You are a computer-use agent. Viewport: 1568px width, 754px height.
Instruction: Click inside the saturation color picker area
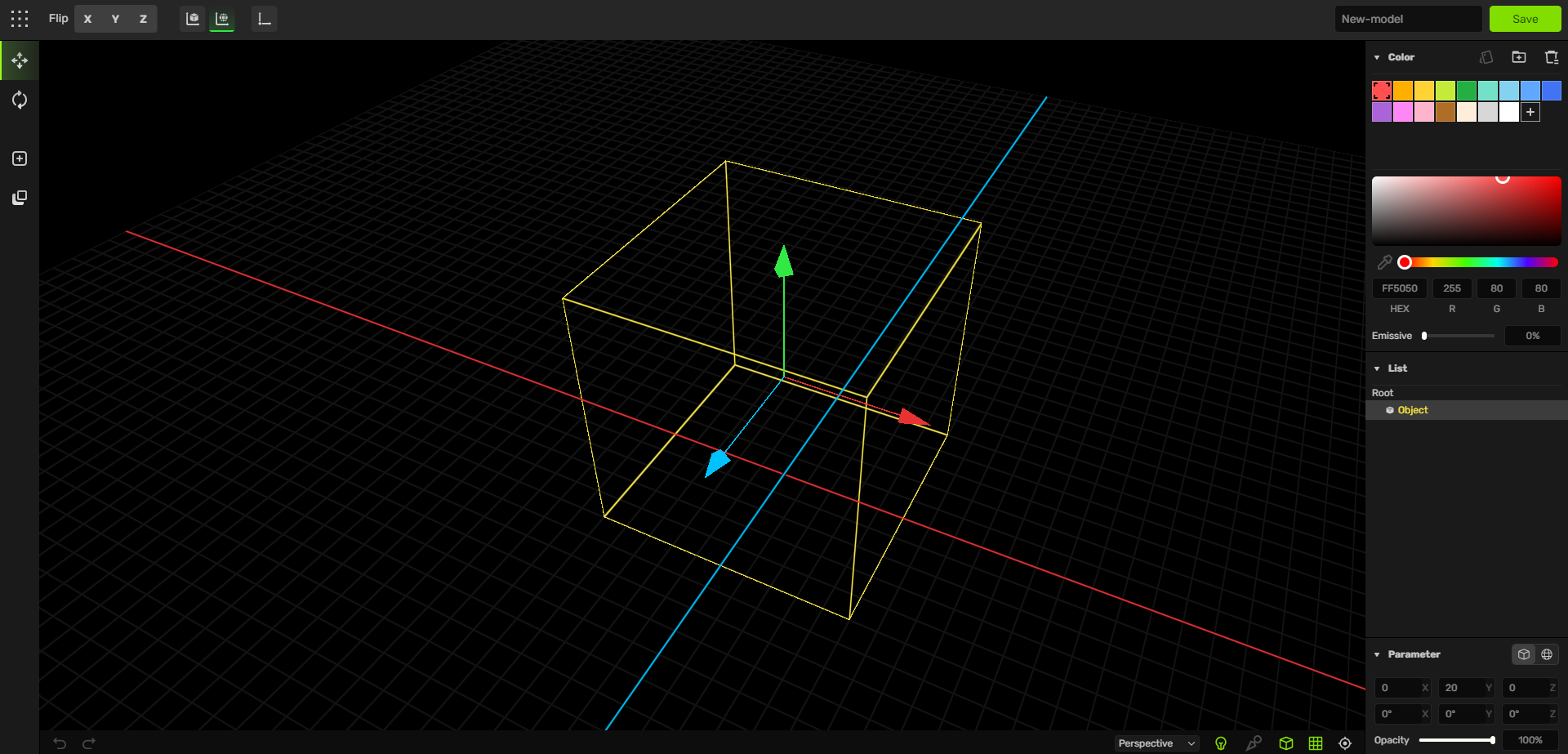[1467, 210]
